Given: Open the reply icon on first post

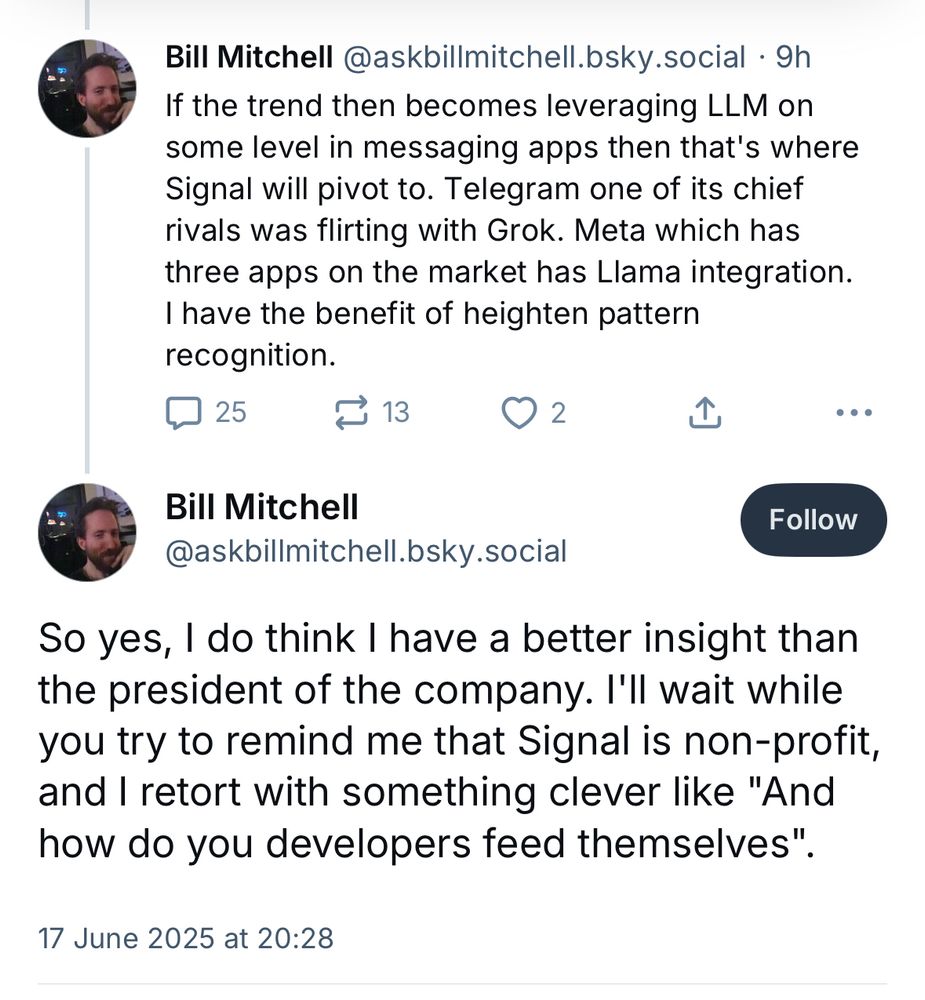Looking at the screenshot, I should (184, 413).
